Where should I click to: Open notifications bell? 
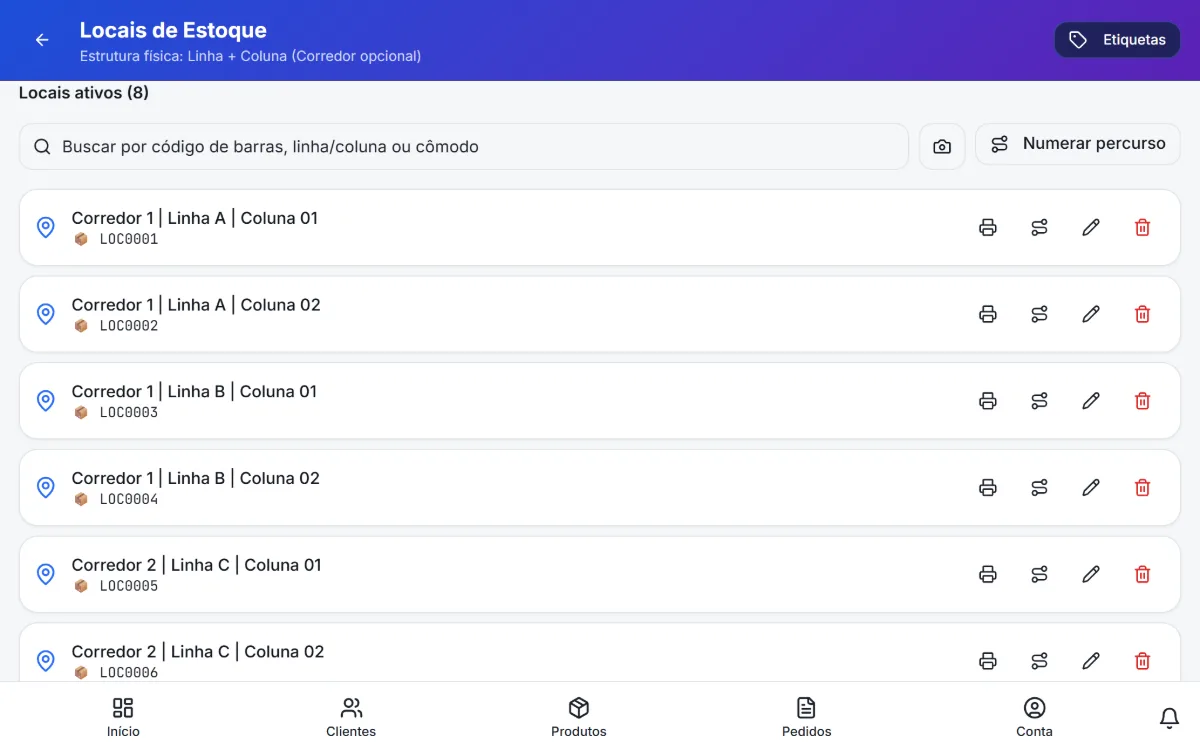tap(1169, 718)
